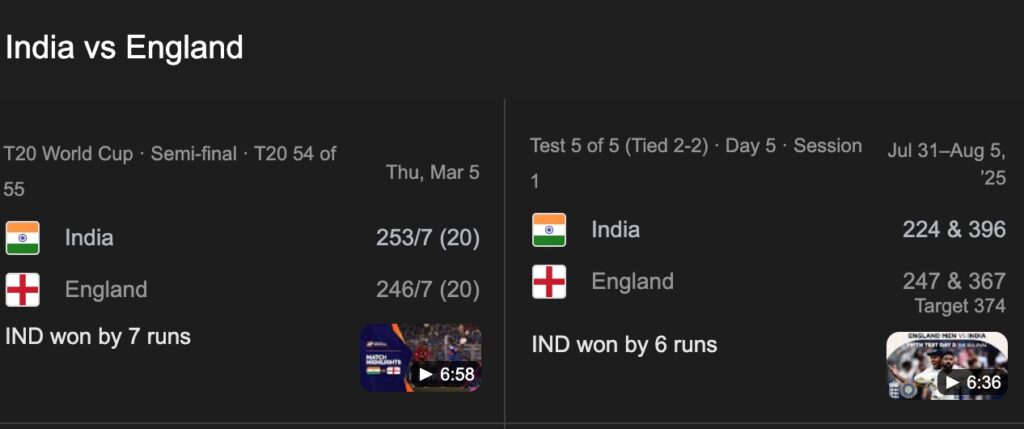Click the 'Thu, Mar 5' match date
This screenshot has width=1024, height=429.
(432, 172)
